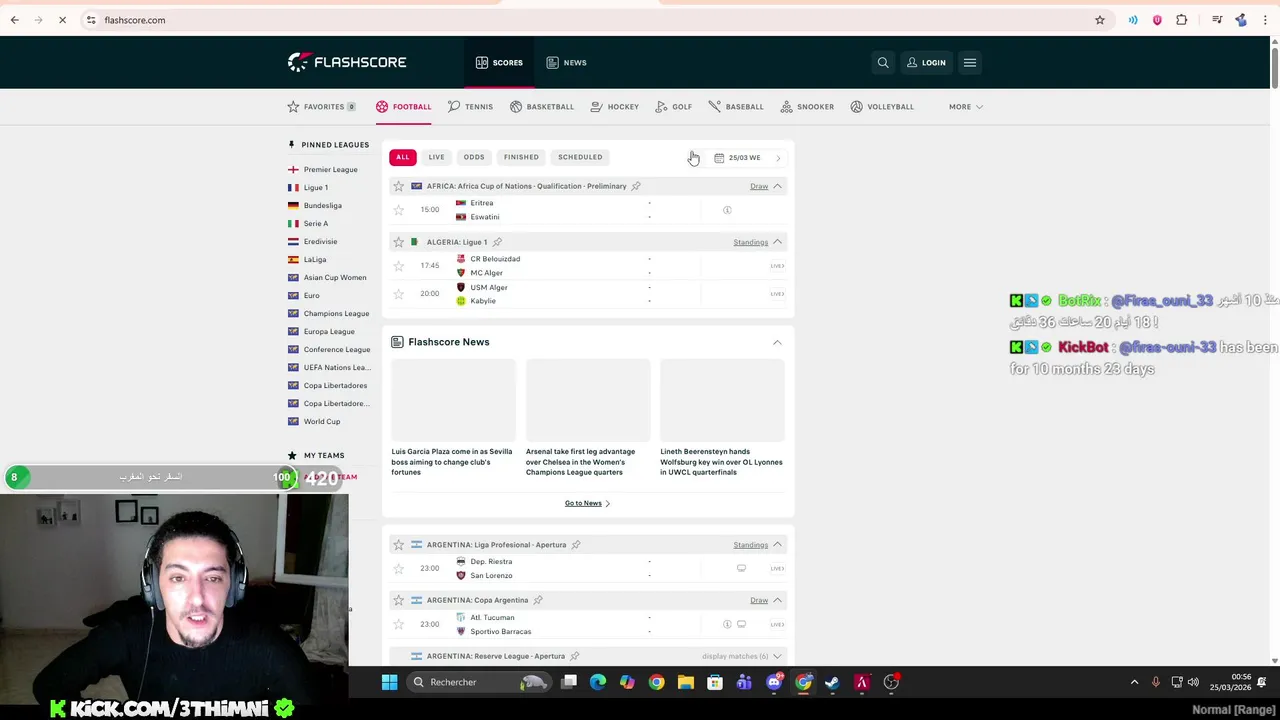Favorite the Eritrea vs Eswatini match star
This screenshot has height=720, width=1280.
click(x=399, y=210)
